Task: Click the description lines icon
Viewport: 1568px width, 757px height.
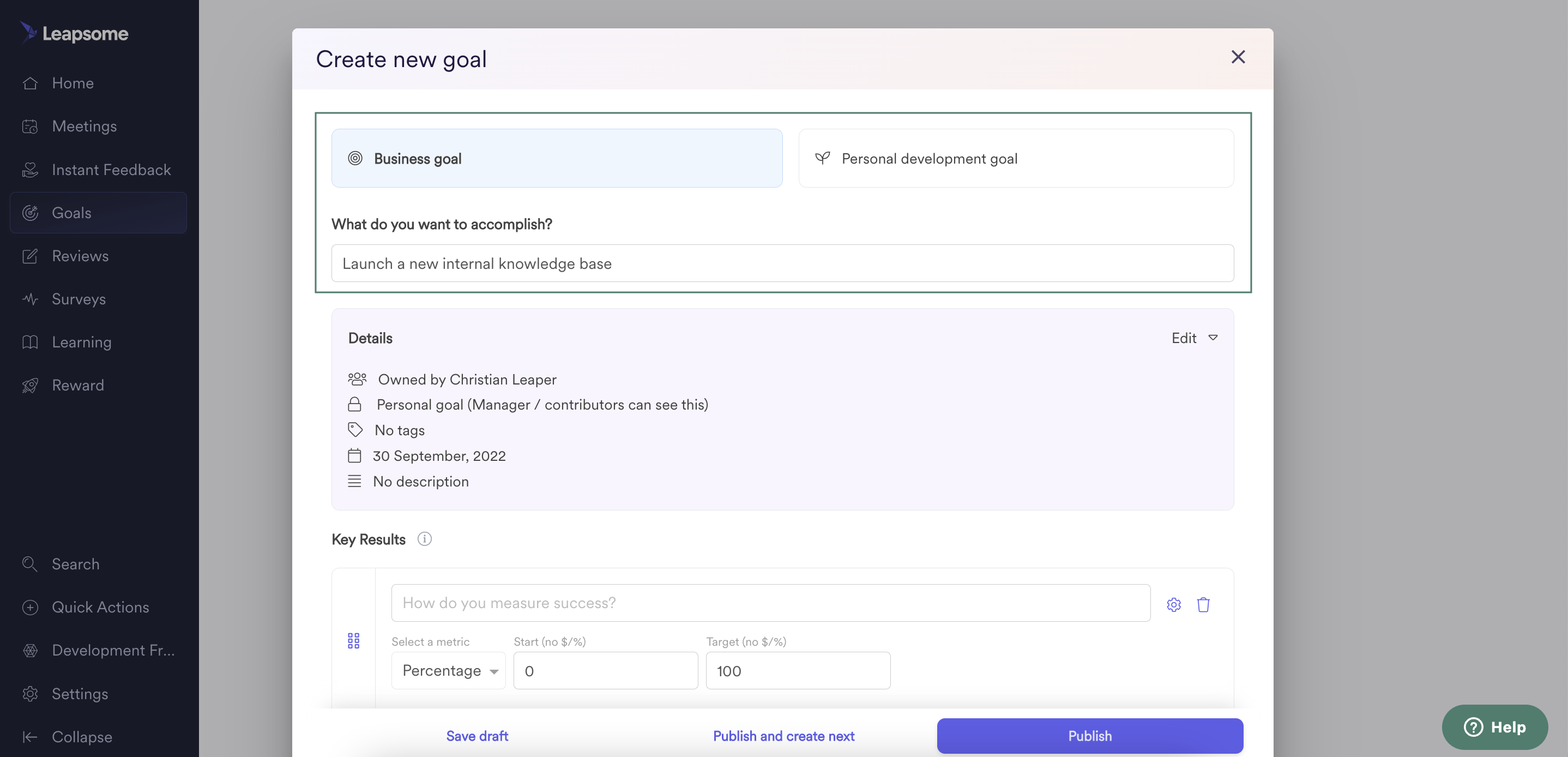Action: tap(354, 481)
